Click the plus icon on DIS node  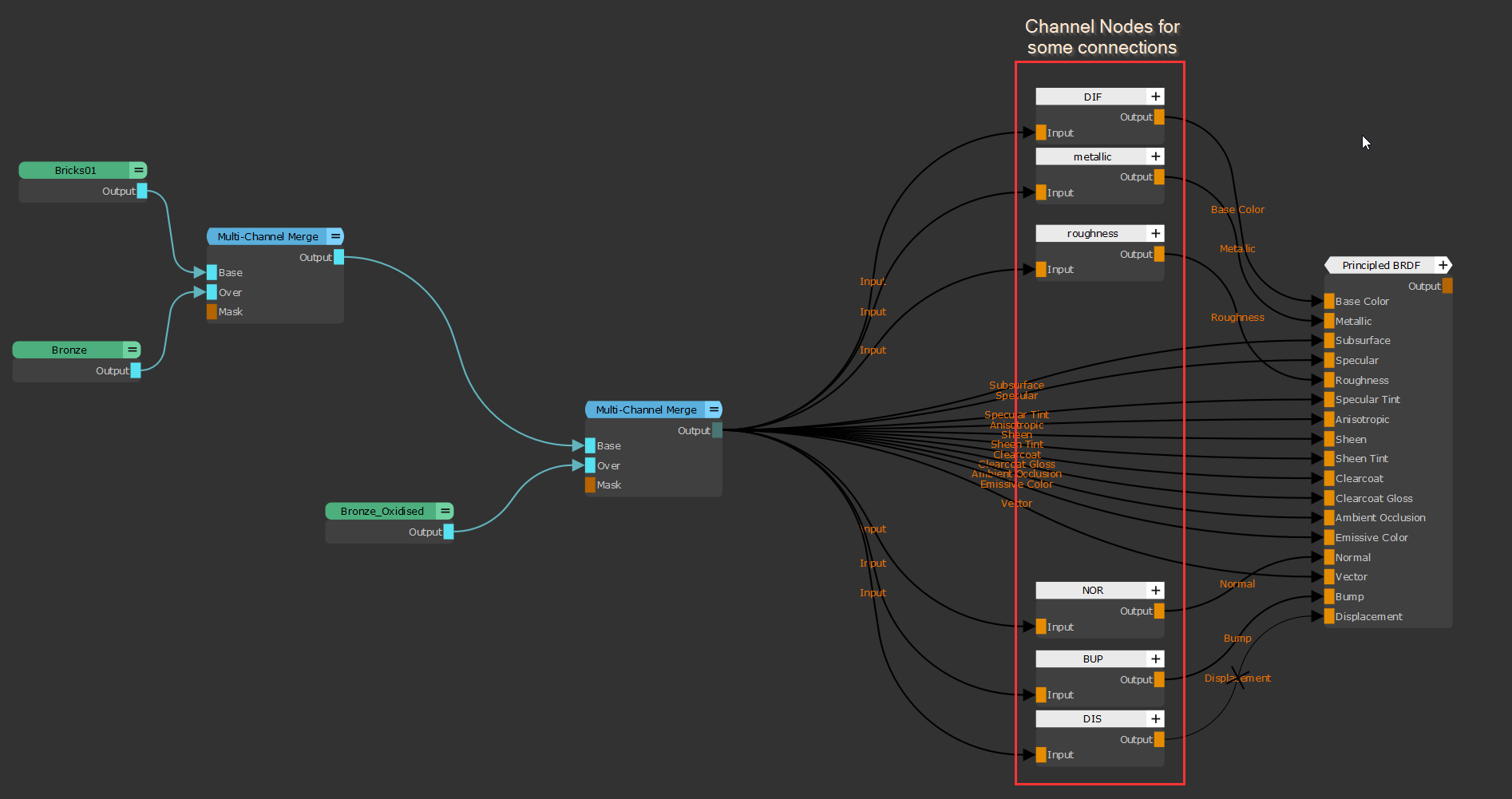tap(1155, 719)
